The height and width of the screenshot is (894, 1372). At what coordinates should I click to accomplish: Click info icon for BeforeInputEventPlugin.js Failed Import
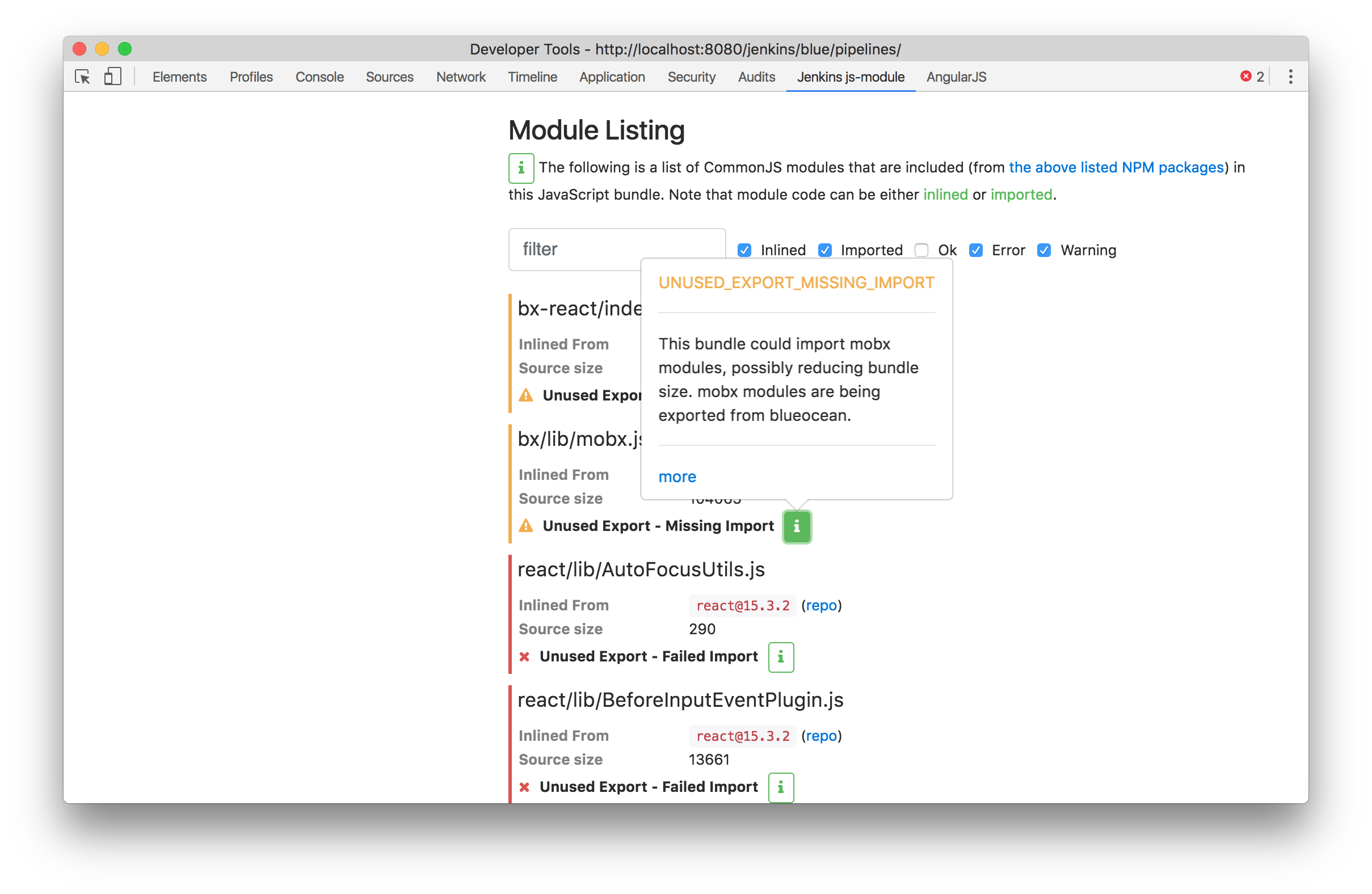[781, 787]
